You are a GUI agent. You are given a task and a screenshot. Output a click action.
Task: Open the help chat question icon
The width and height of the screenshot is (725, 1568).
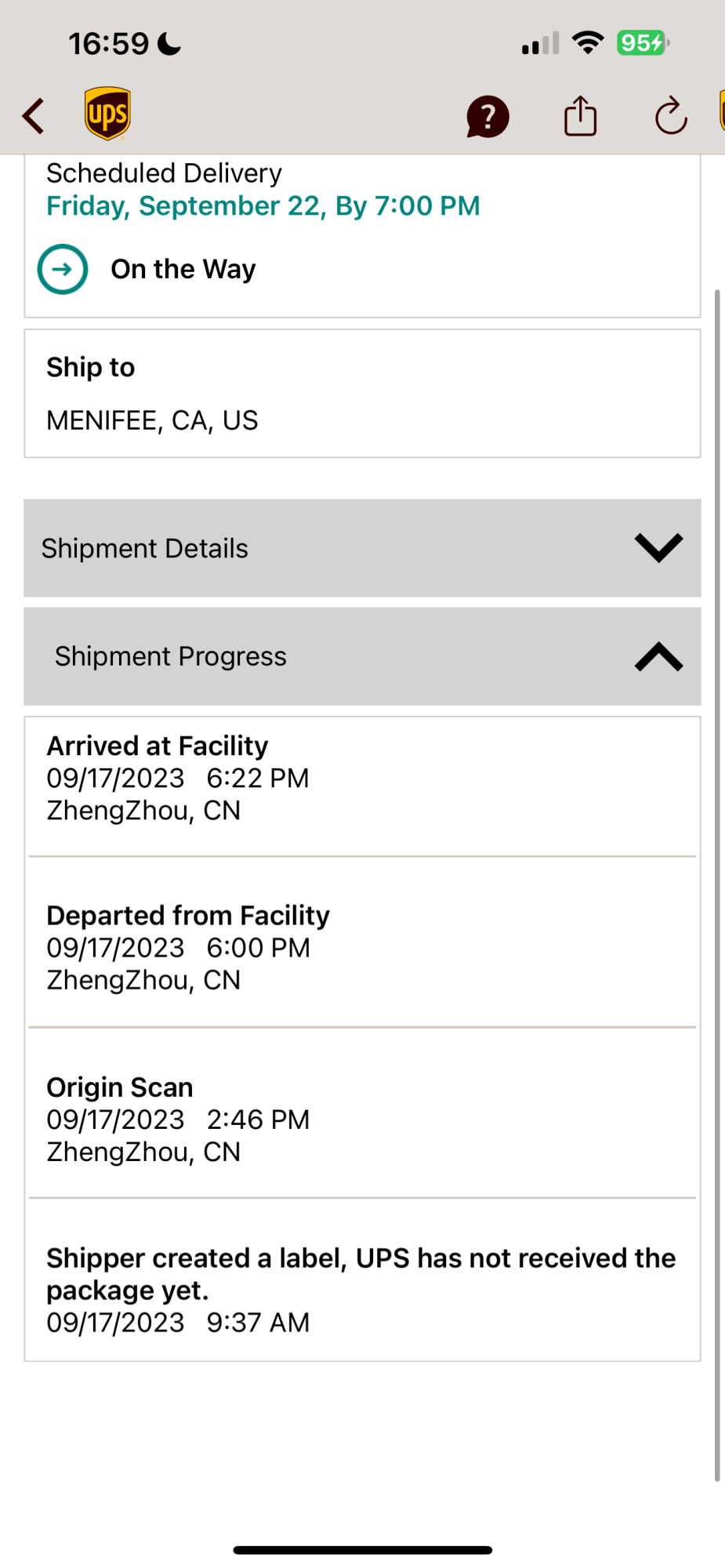click(x=488, y=117)
